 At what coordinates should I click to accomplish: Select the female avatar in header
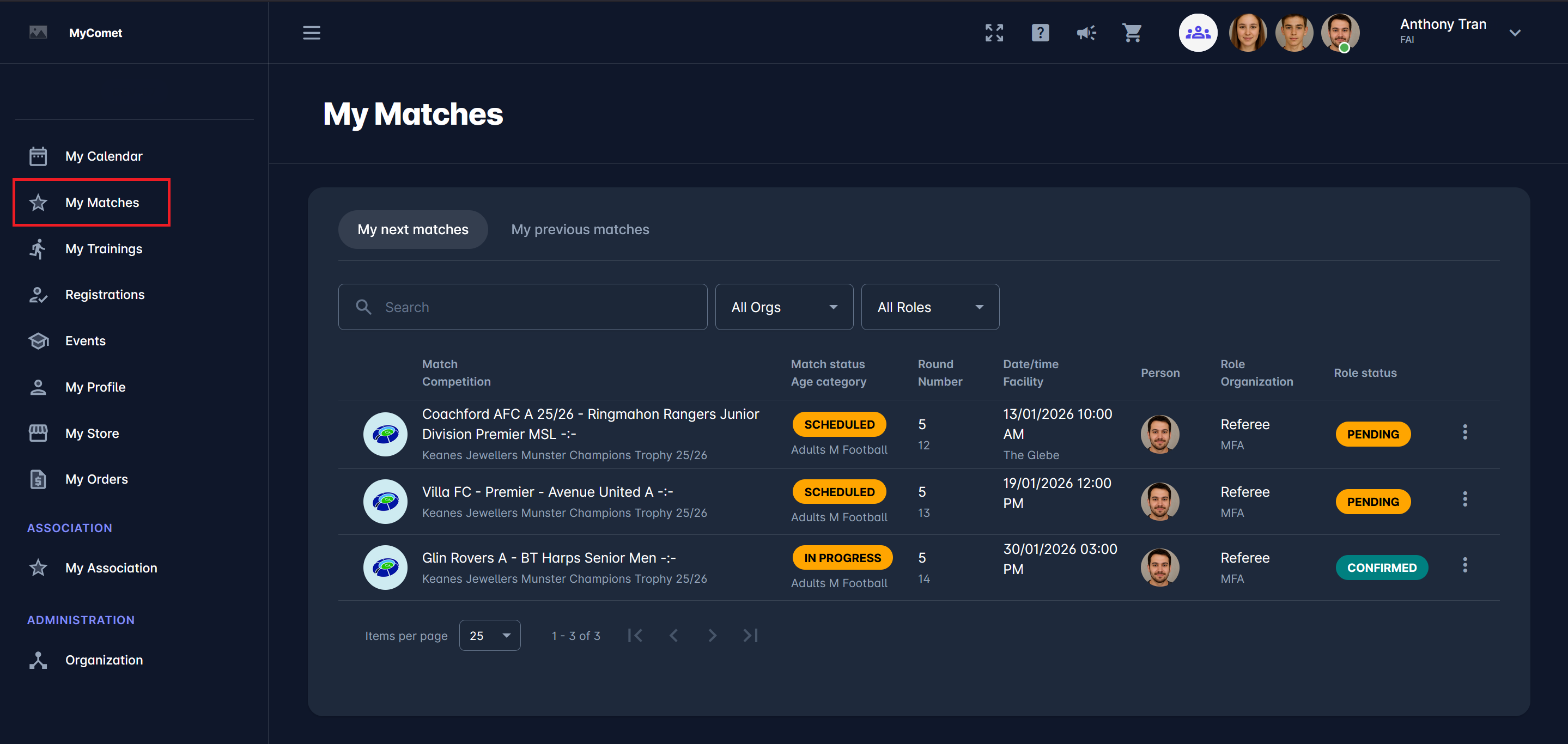(x=1247, y=33)
